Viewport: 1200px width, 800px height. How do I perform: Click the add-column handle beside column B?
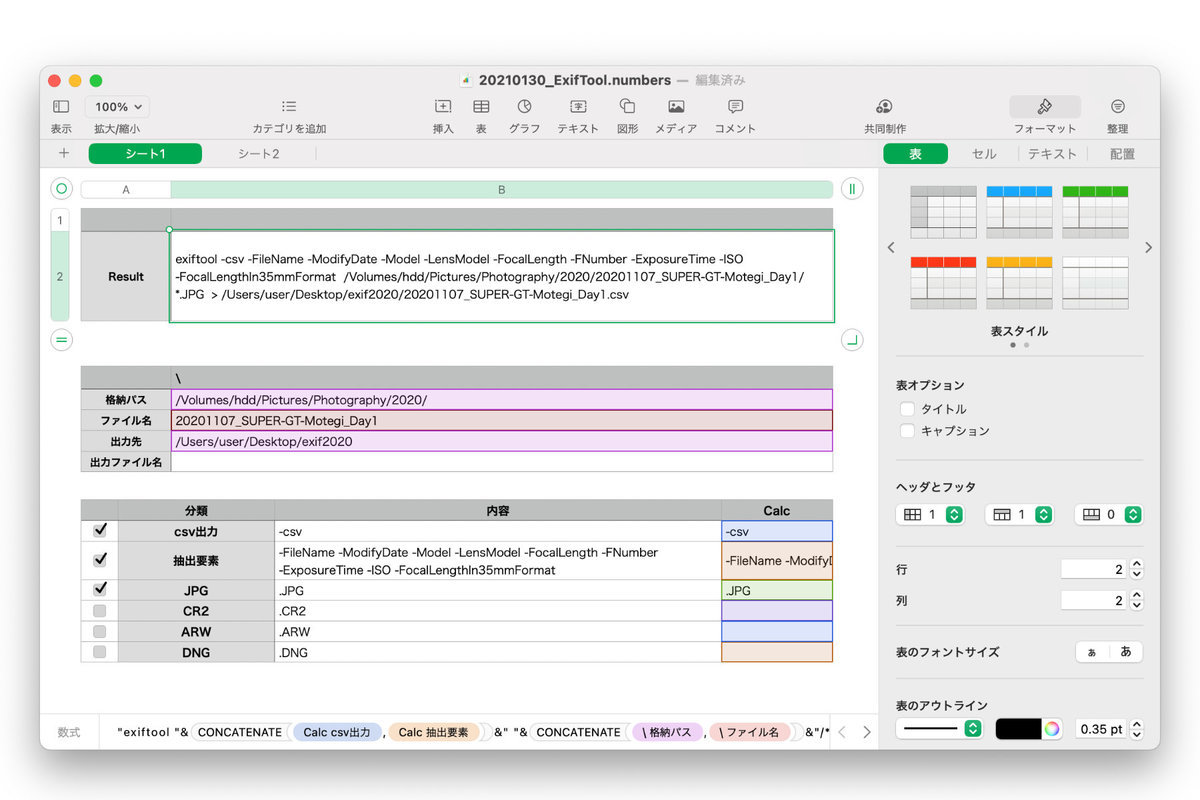coord(852,189)
